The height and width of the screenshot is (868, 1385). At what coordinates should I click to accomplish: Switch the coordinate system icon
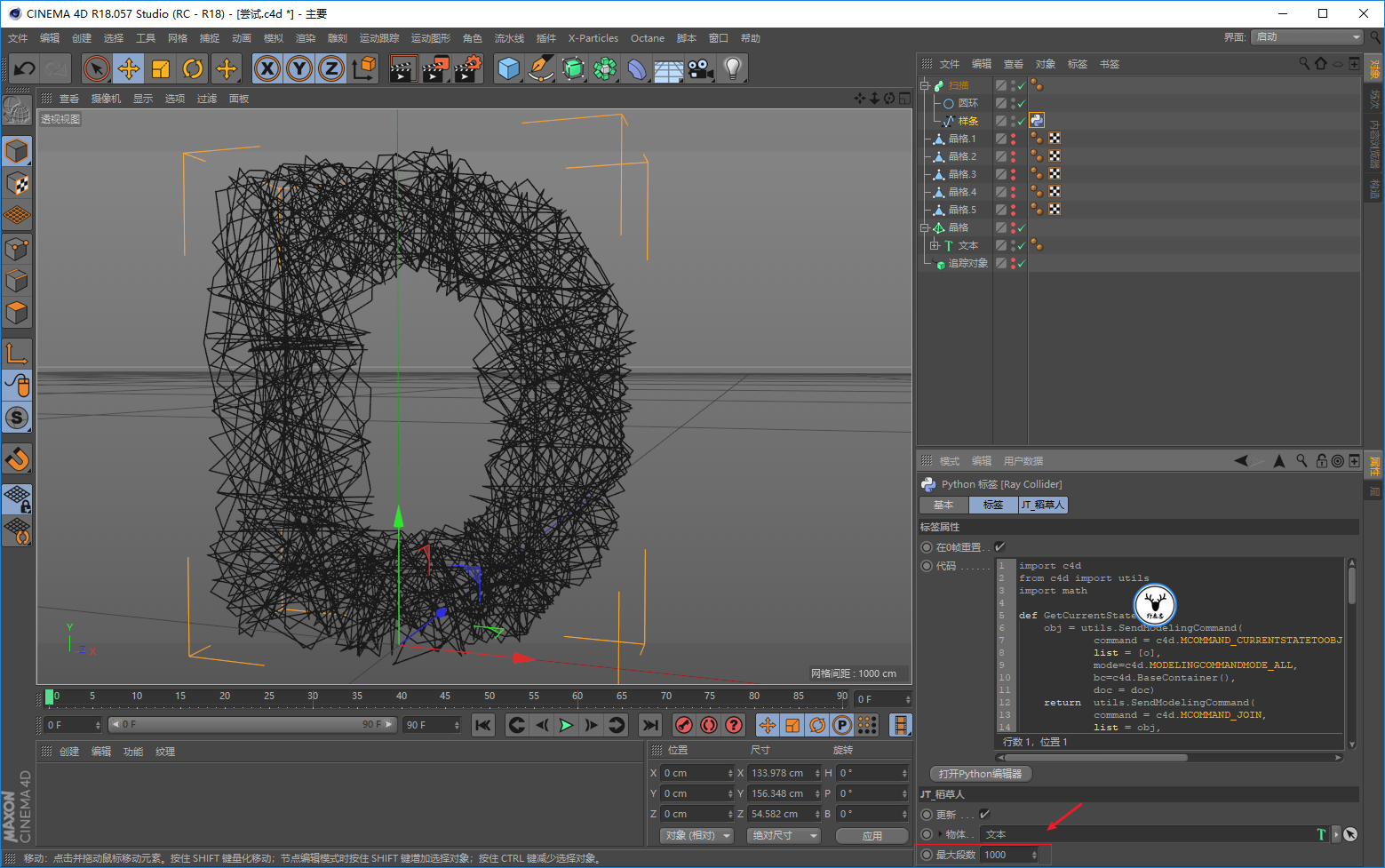coord(363,68)
